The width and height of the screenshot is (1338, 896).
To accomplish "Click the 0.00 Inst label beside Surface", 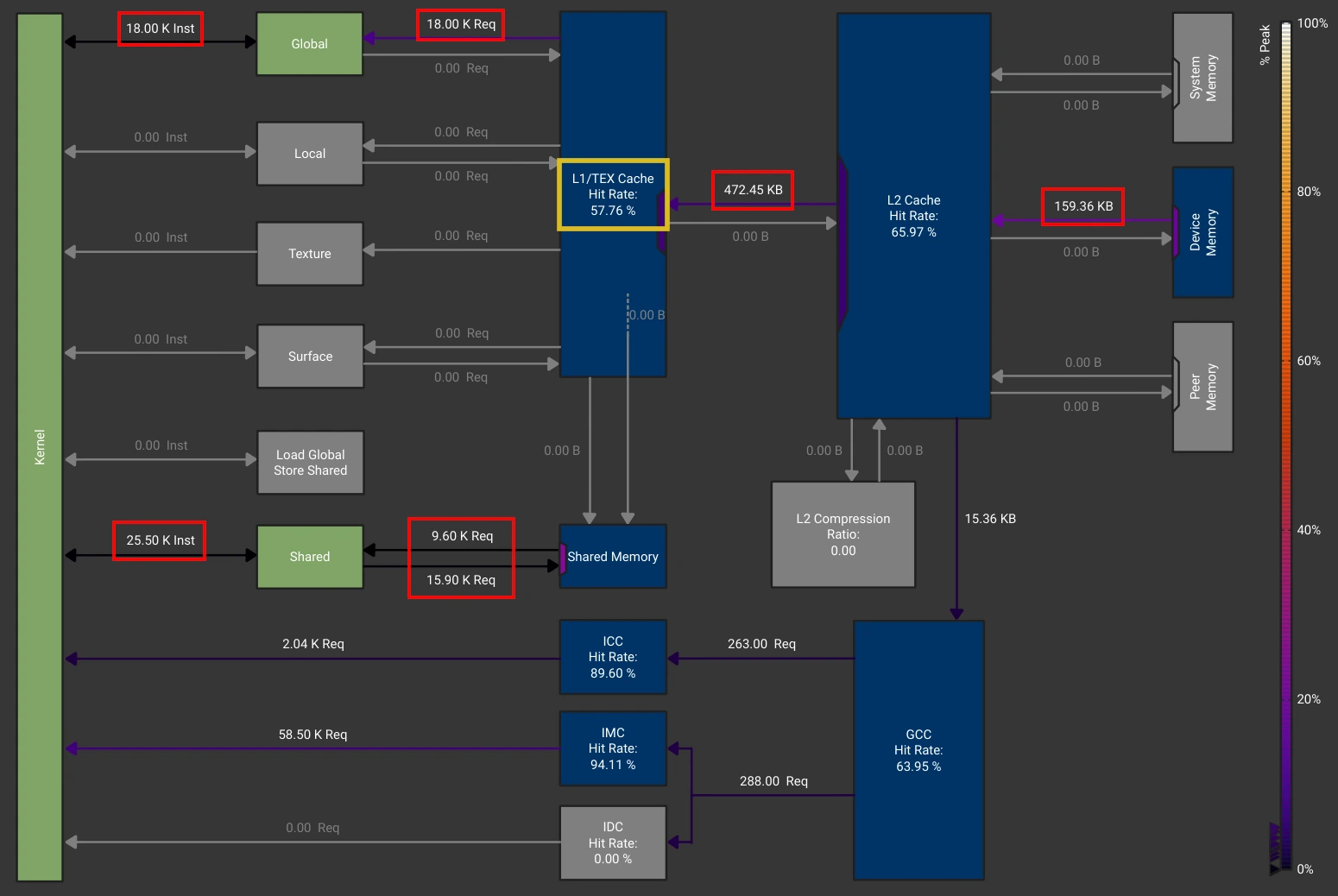I will click(161, 339).
